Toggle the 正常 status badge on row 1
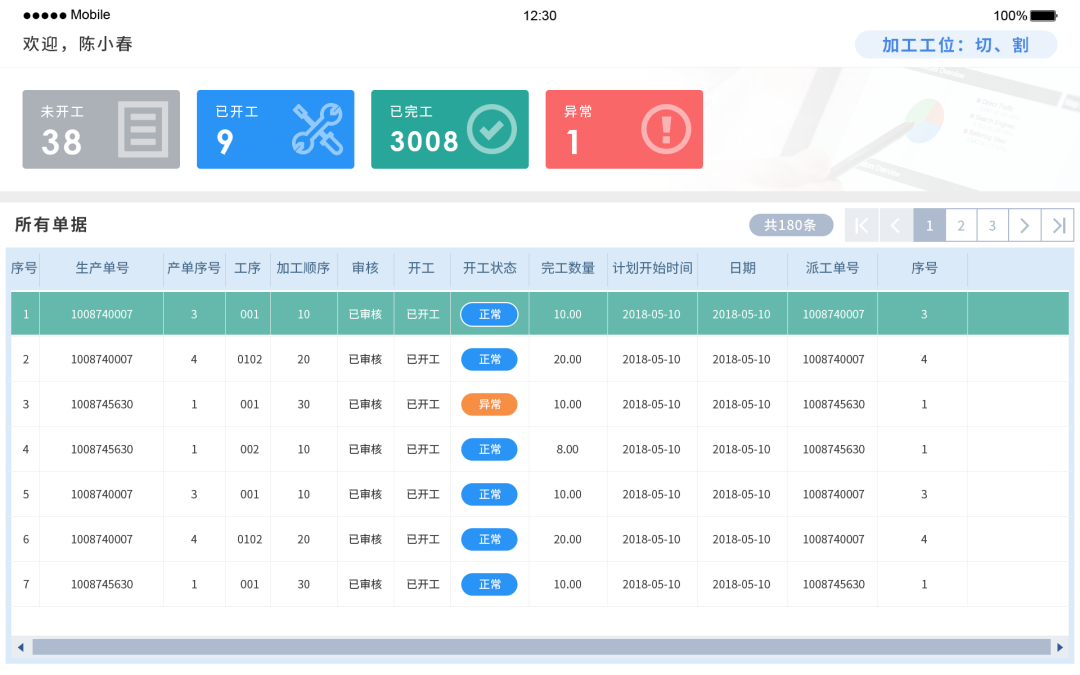Image resolution: width=1080 pixels, height=675 pixels. pos(489,314)
